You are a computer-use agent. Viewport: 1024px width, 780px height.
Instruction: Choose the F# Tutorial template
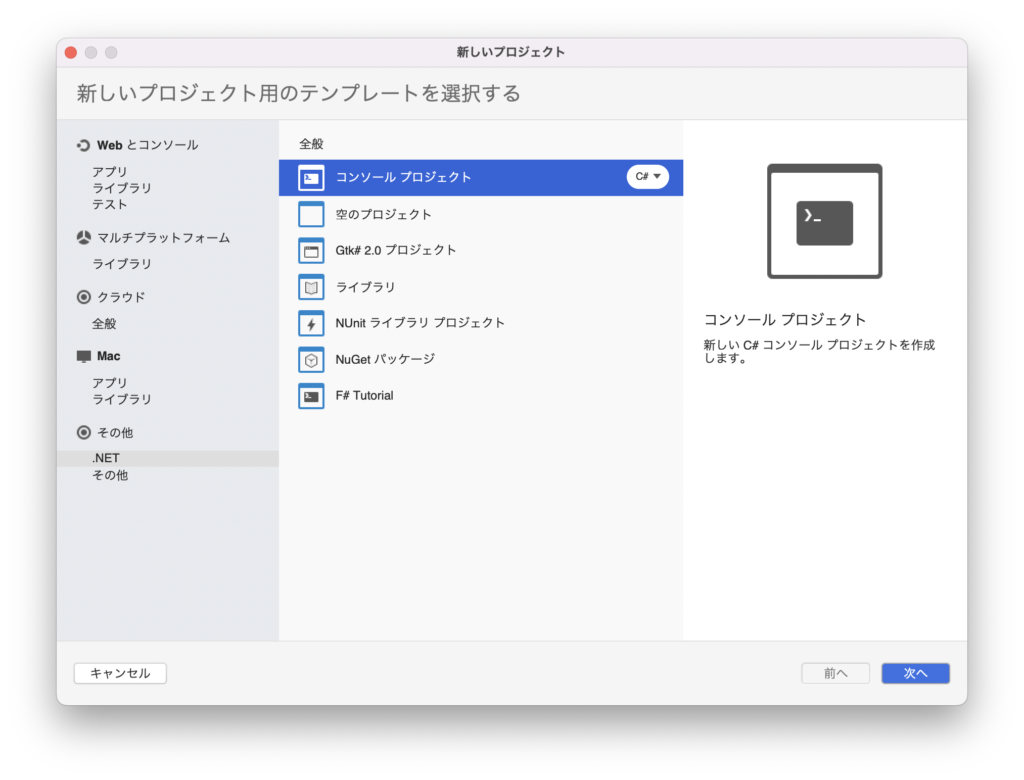click(x=481, y=396)
